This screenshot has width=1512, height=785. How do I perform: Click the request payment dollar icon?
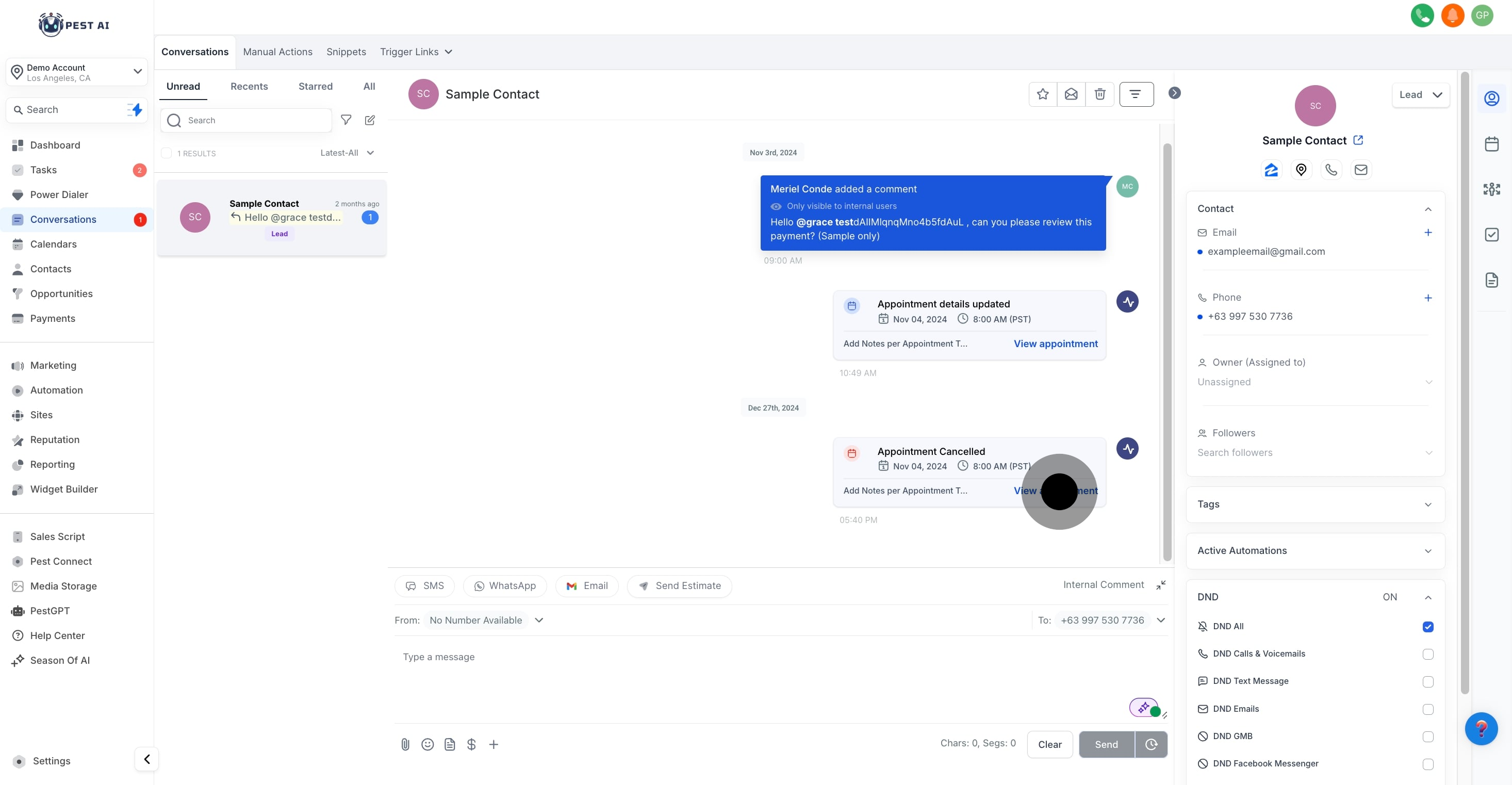(471, 744)
